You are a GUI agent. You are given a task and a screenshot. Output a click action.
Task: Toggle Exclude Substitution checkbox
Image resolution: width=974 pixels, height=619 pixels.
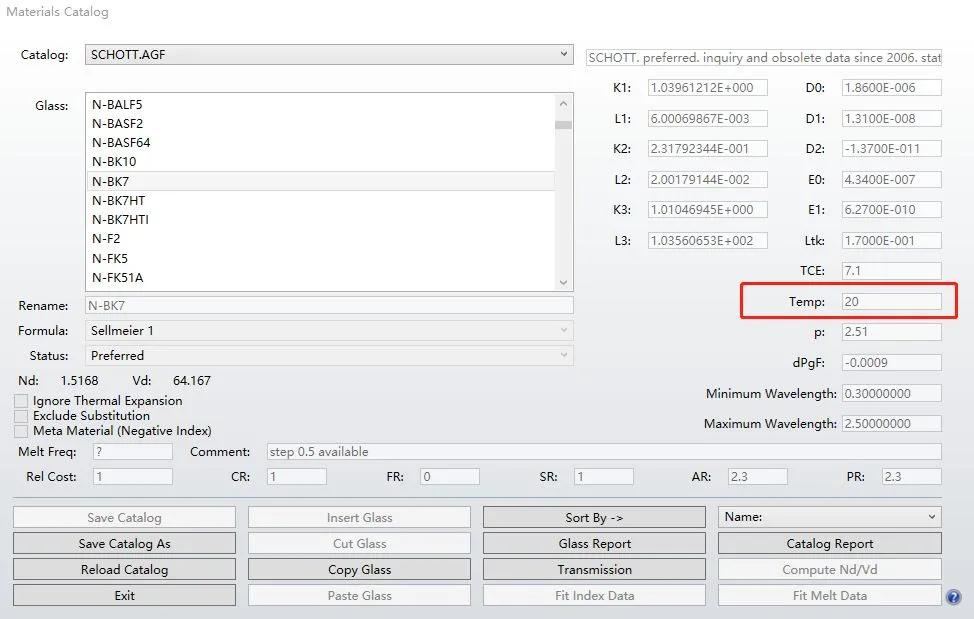coord(22,416)
